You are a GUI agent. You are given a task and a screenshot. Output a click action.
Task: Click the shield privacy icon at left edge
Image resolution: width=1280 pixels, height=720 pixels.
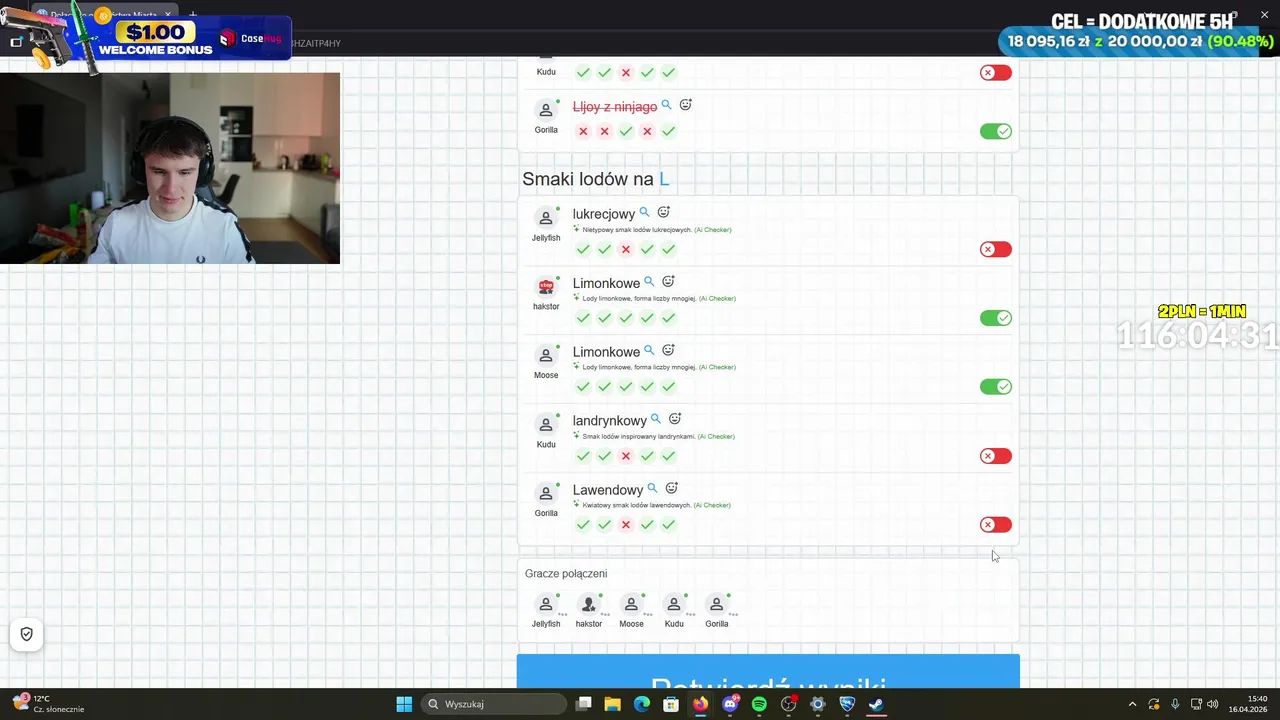pos(27,634)
